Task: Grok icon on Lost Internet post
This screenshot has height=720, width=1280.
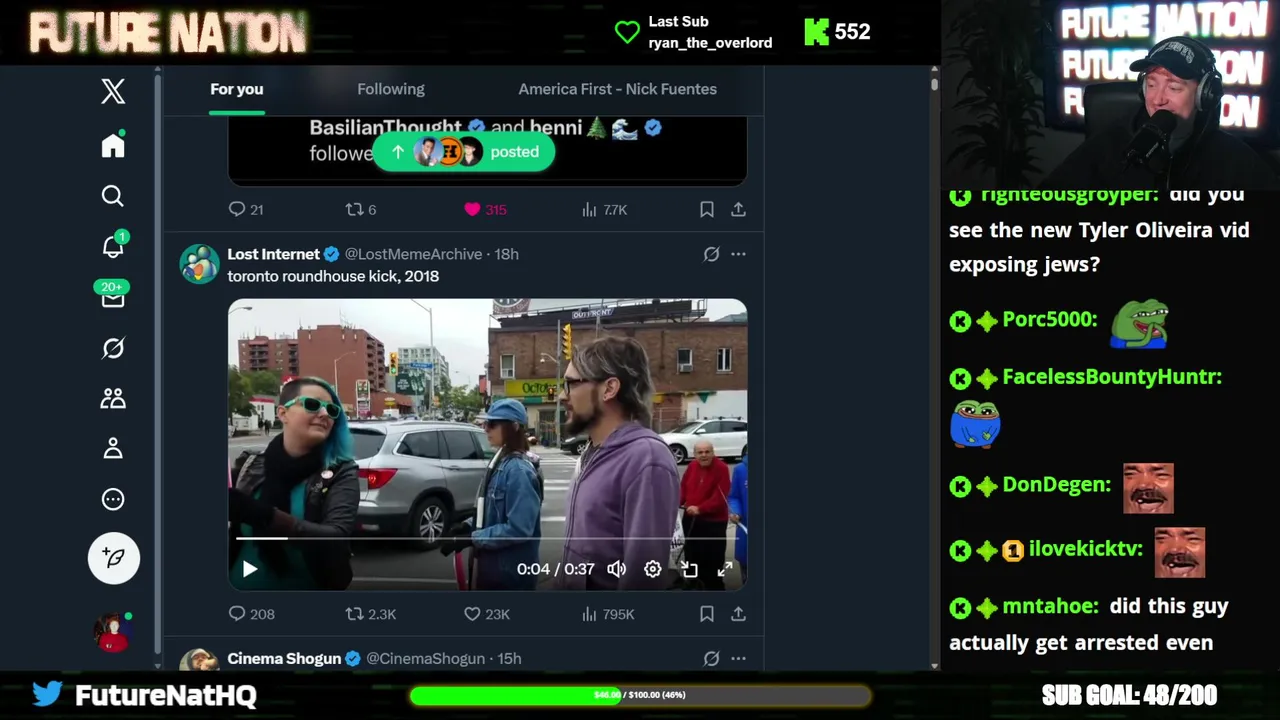Action: [711, 254]
